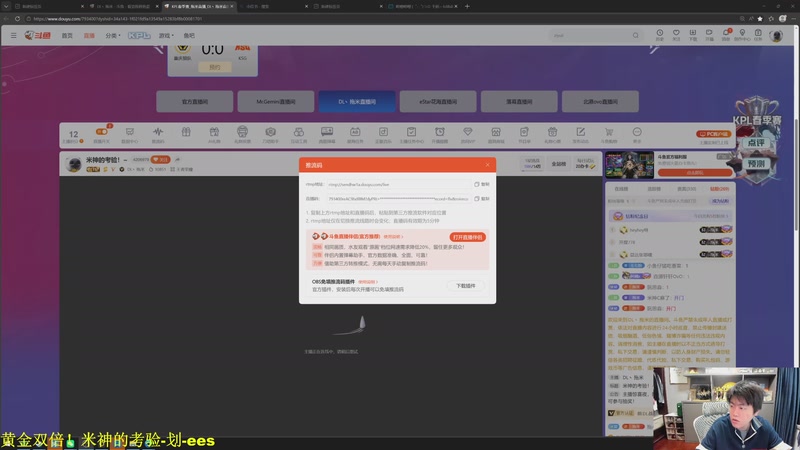Expand the 分类 dropdown

pyautogui.click(x=113, y=36)
